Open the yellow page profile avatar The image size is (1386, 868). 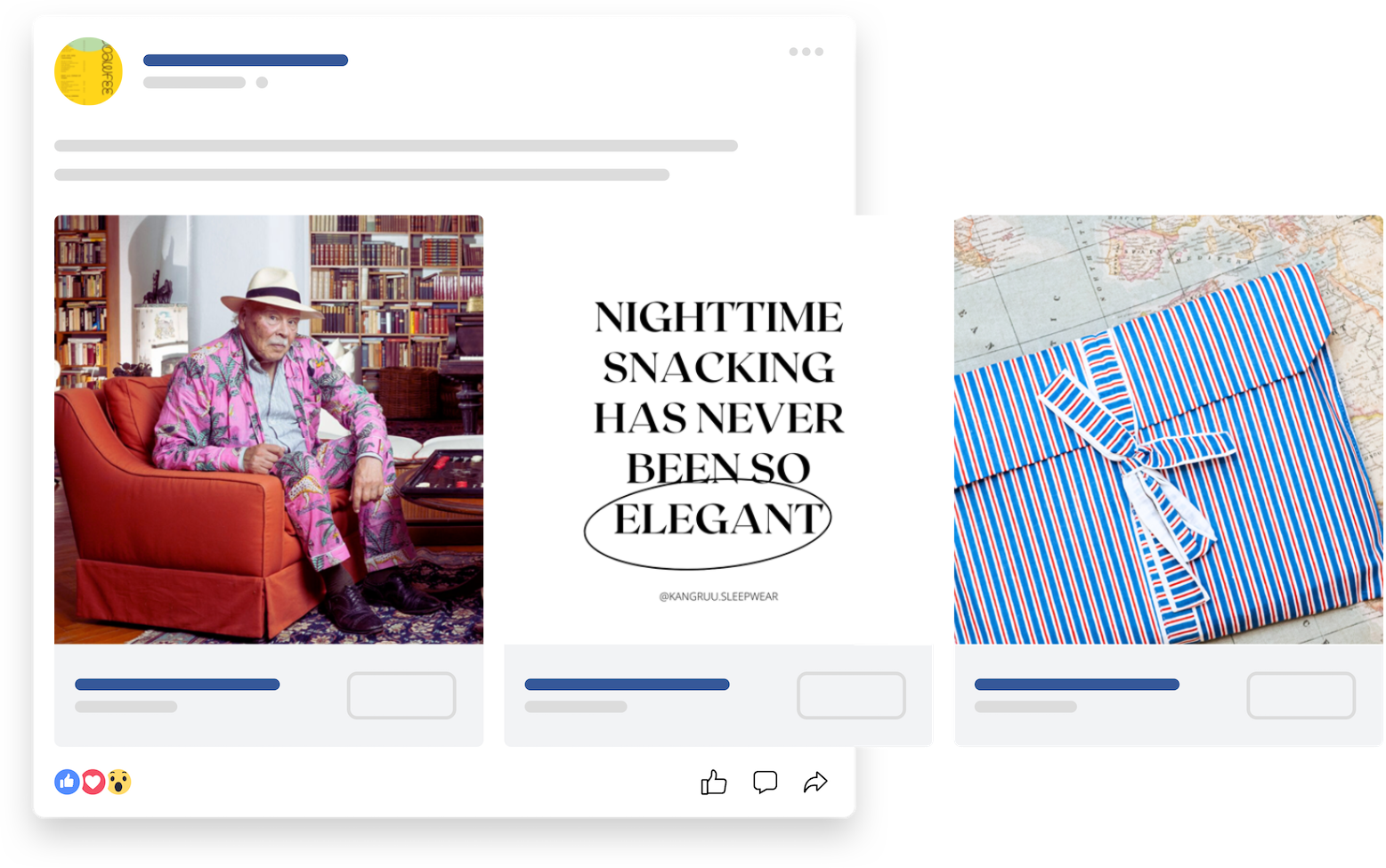(x=88, y=71)
